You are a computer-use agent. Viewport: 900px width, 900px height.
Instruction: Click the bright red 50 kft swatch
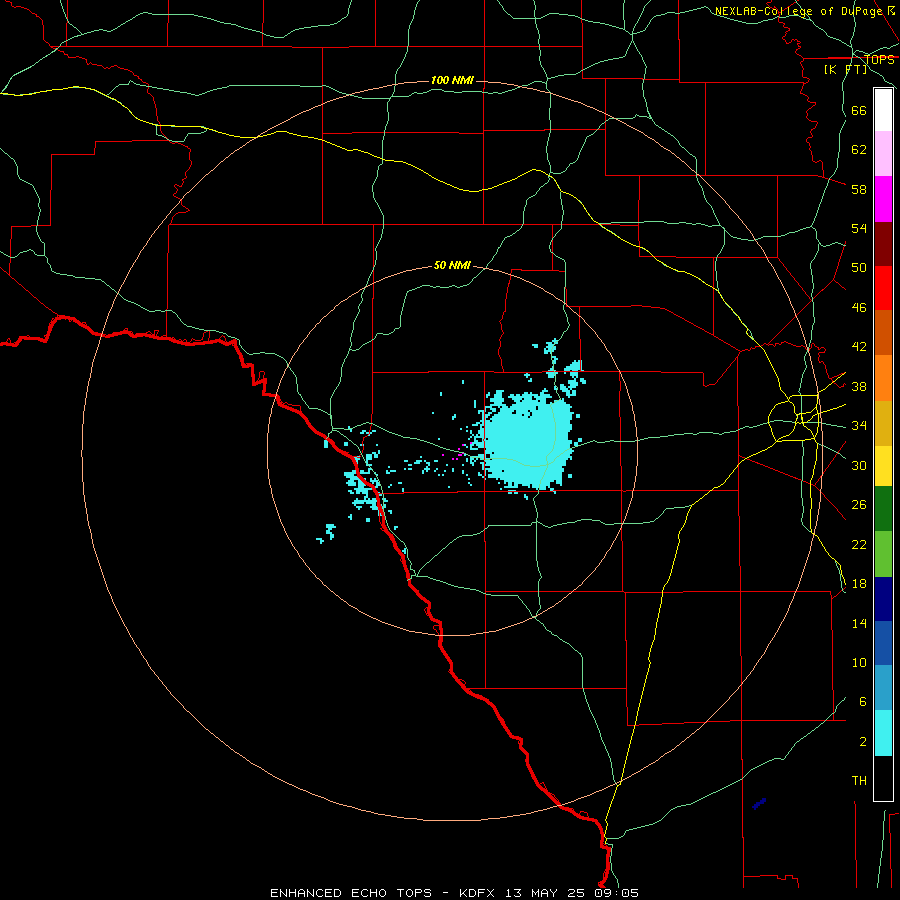coord(883,288)
